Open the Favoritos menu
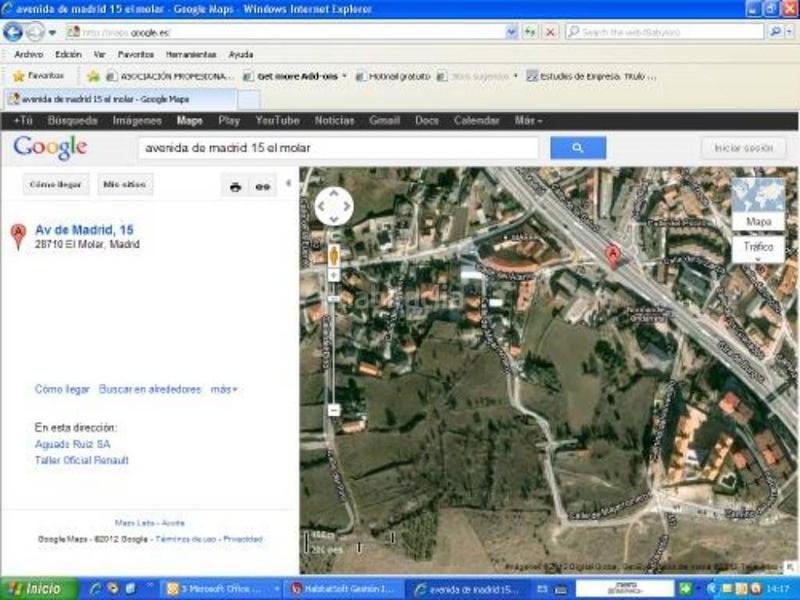The image size is (800, 600). (135, 54)
